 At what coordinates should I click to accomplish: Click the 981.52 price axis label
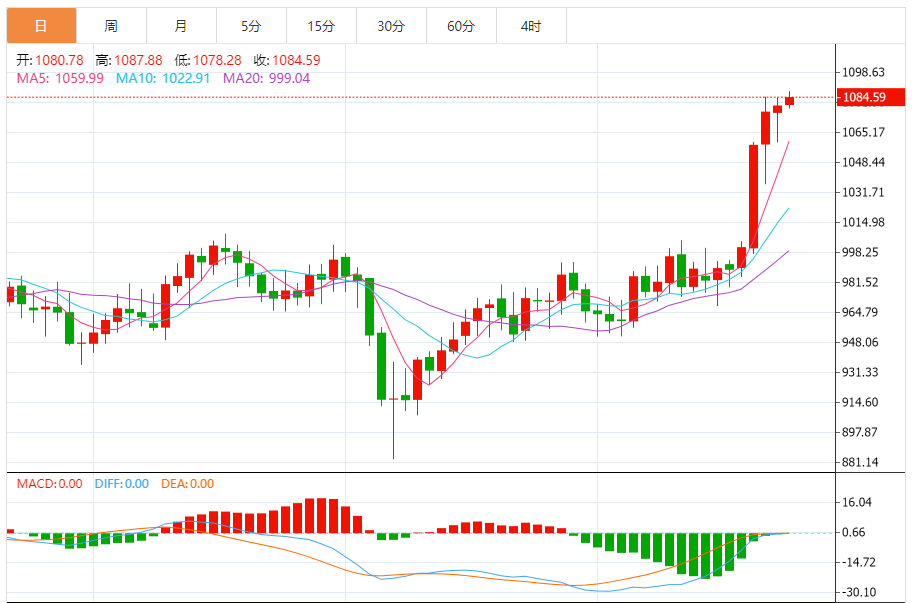coord(860,282)
